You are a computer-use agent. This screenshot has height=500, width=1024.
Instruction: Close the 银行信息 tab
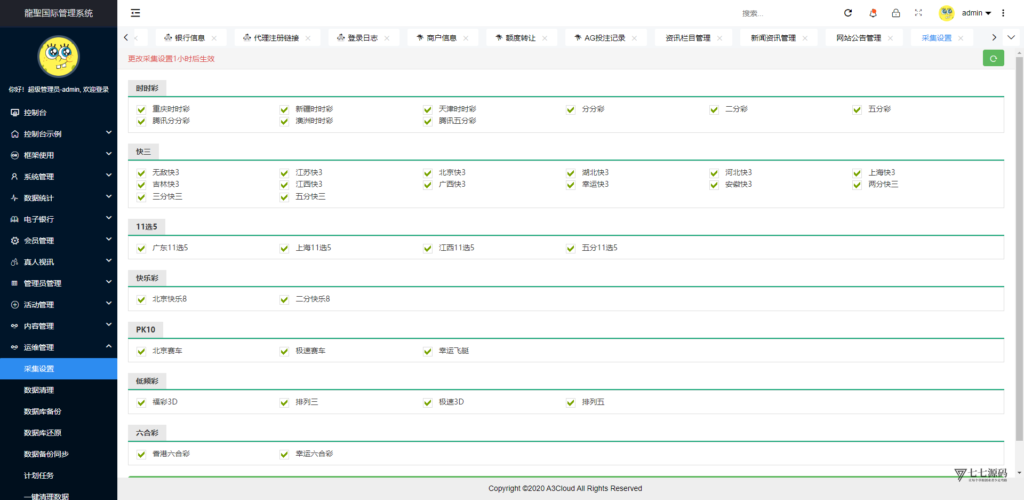214,38
